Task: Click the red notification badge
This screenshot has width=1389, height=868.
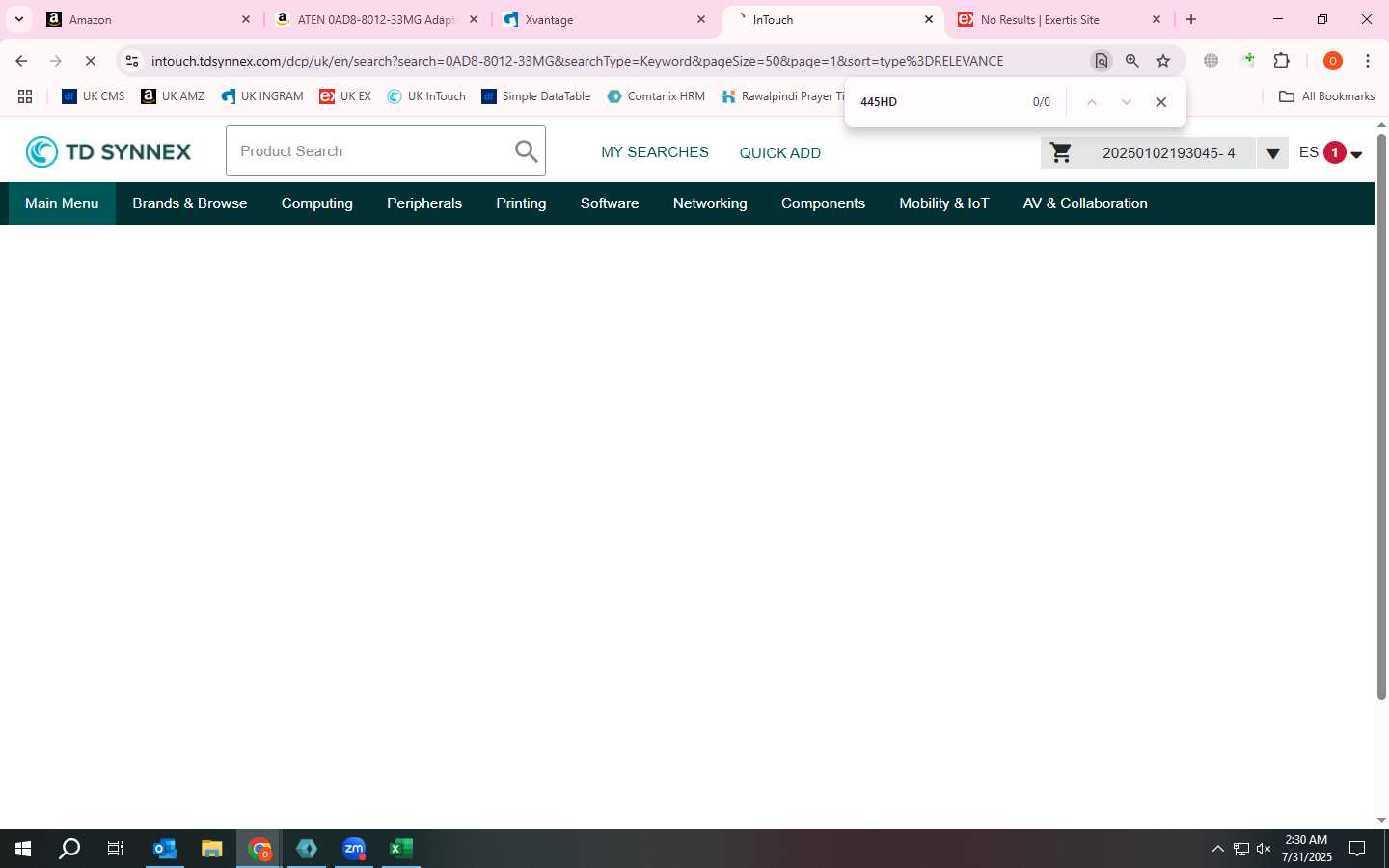Action: (1335, 152)
